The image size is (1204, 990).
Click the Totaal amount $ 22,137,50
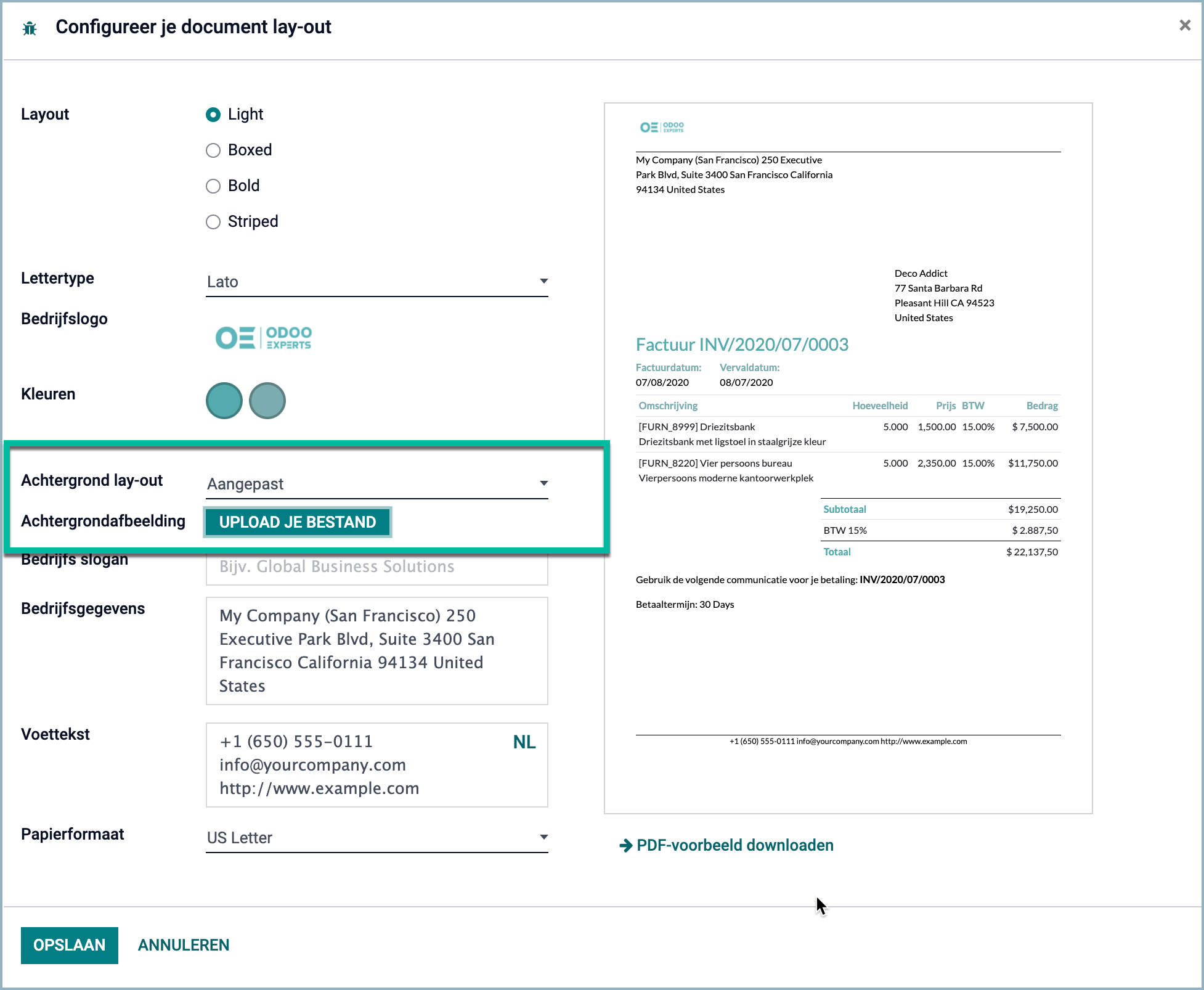tap(1032, 552)
